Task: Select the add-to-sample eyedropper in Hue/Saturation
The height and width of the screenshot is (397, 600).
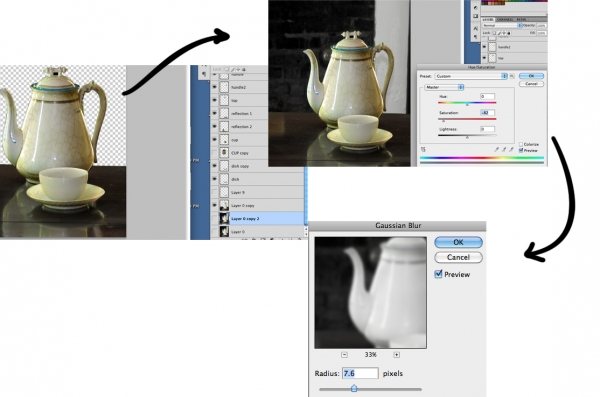Action: (x=504, y=149)
